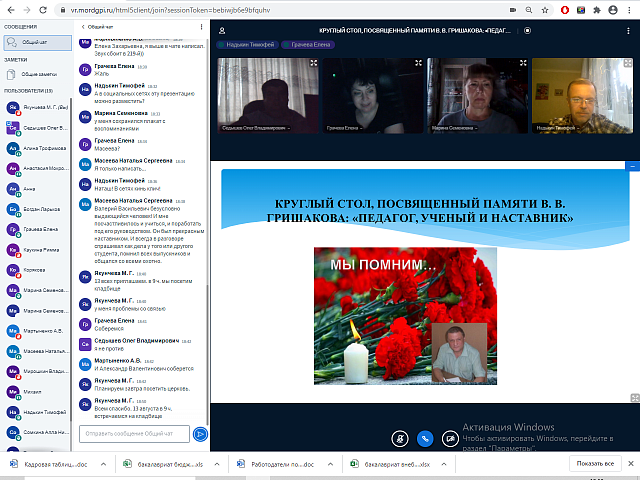
Task: Click the presentation slide photo with carnations
Action: coord(405,316)
